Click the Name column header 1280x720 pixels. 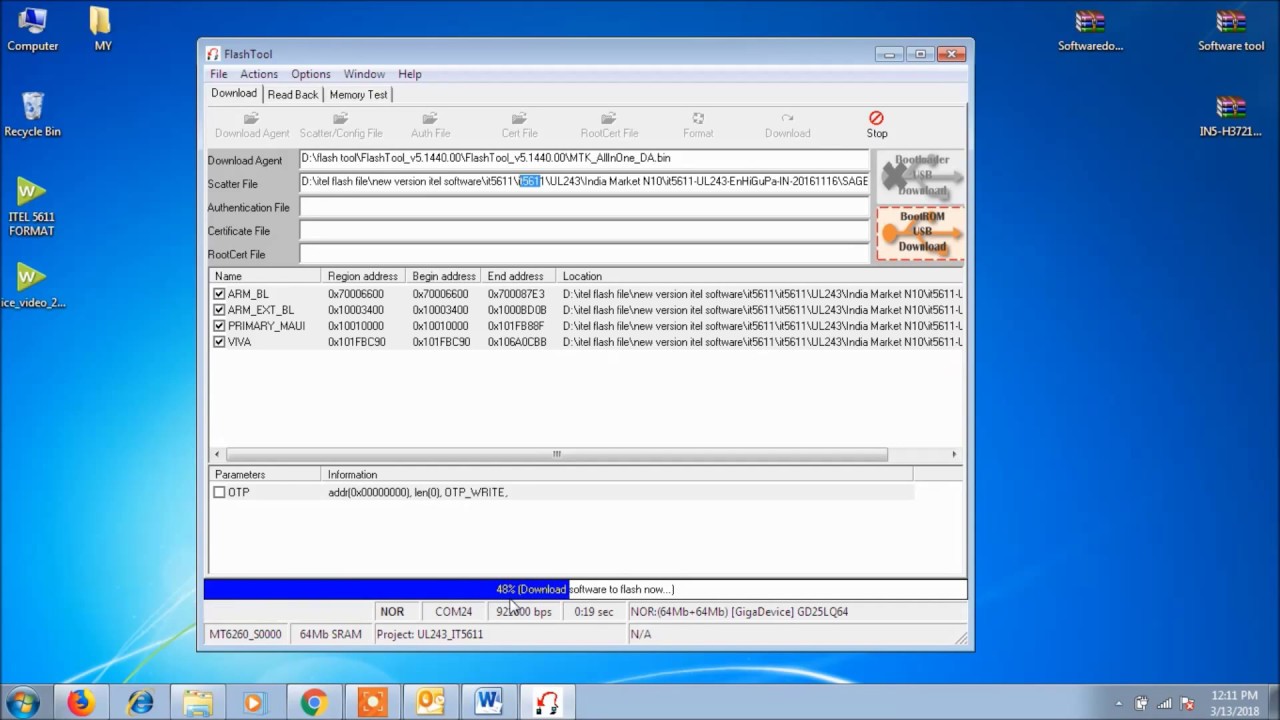coord(265,276)
